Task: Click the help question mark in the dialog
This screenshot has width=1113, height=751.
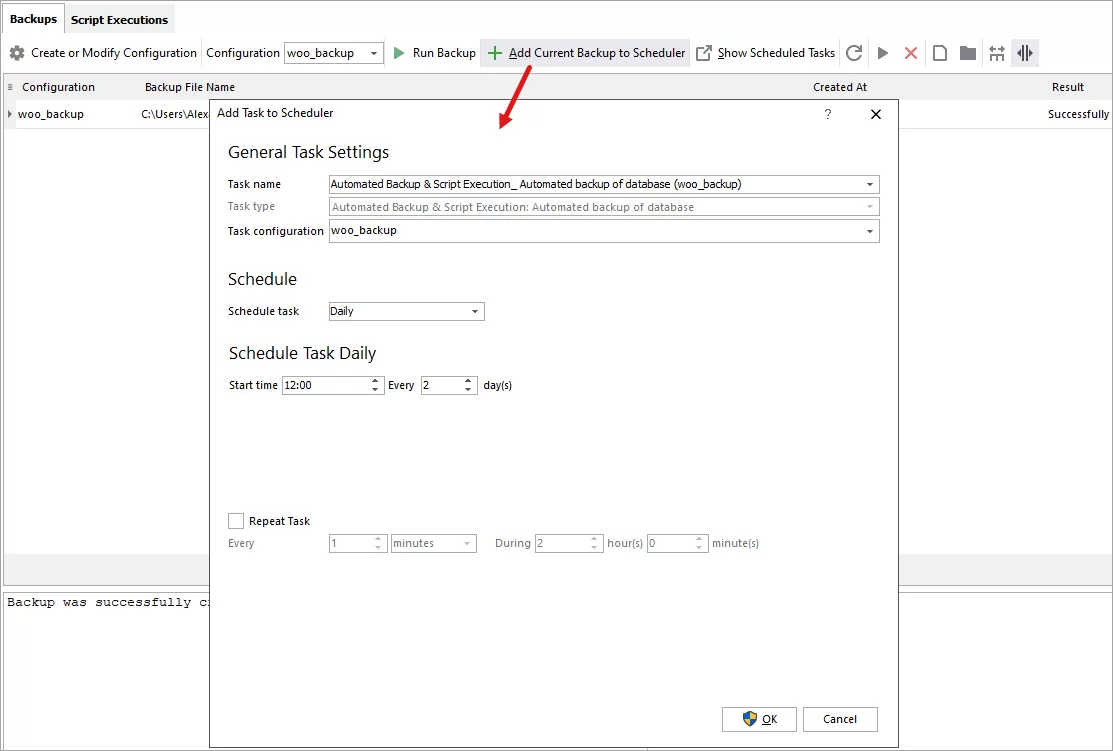Action: tap(827, 114)
